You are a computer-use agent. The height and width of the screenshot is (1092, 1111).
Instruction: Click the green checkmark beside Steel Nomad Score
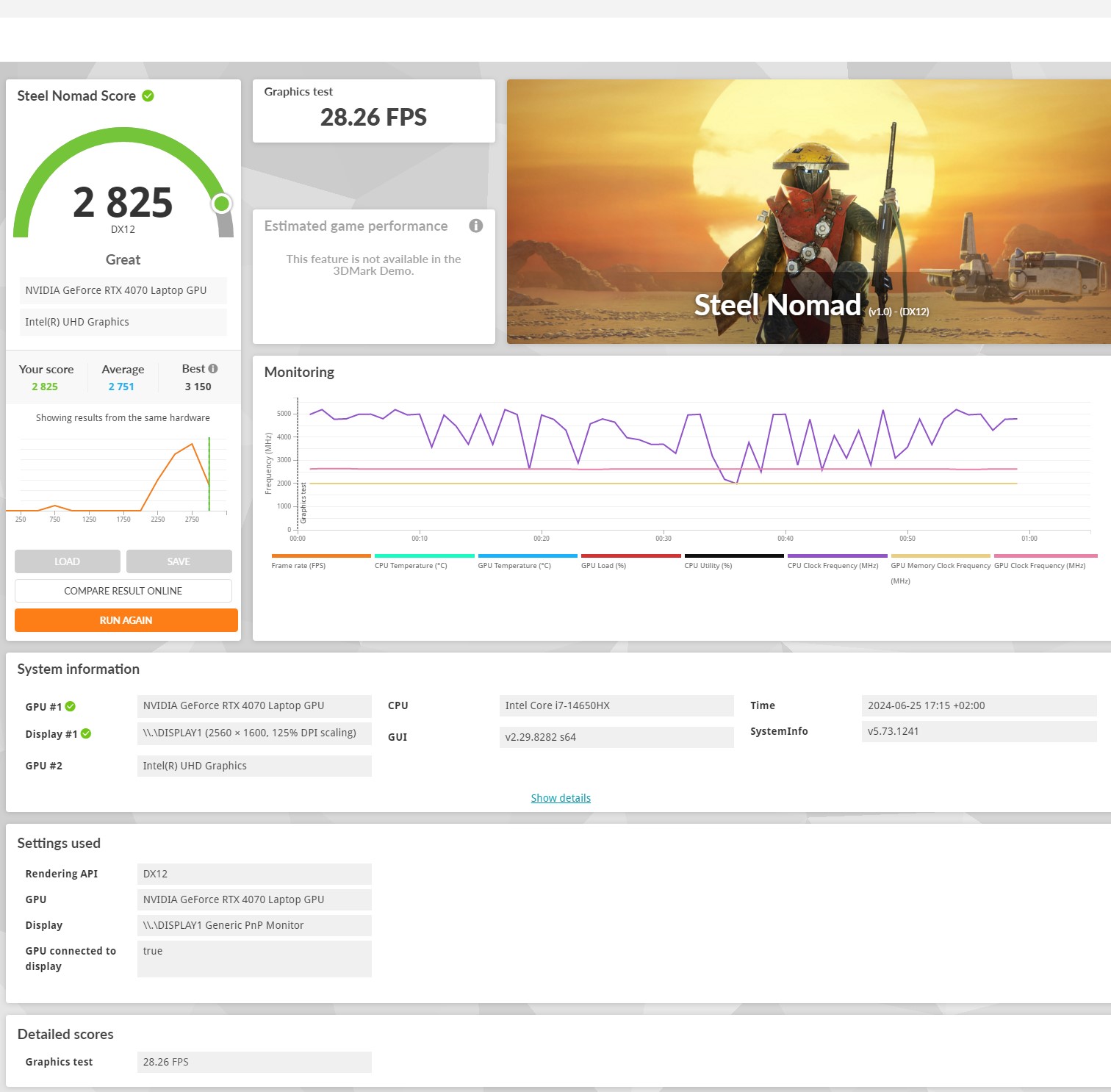148,96
